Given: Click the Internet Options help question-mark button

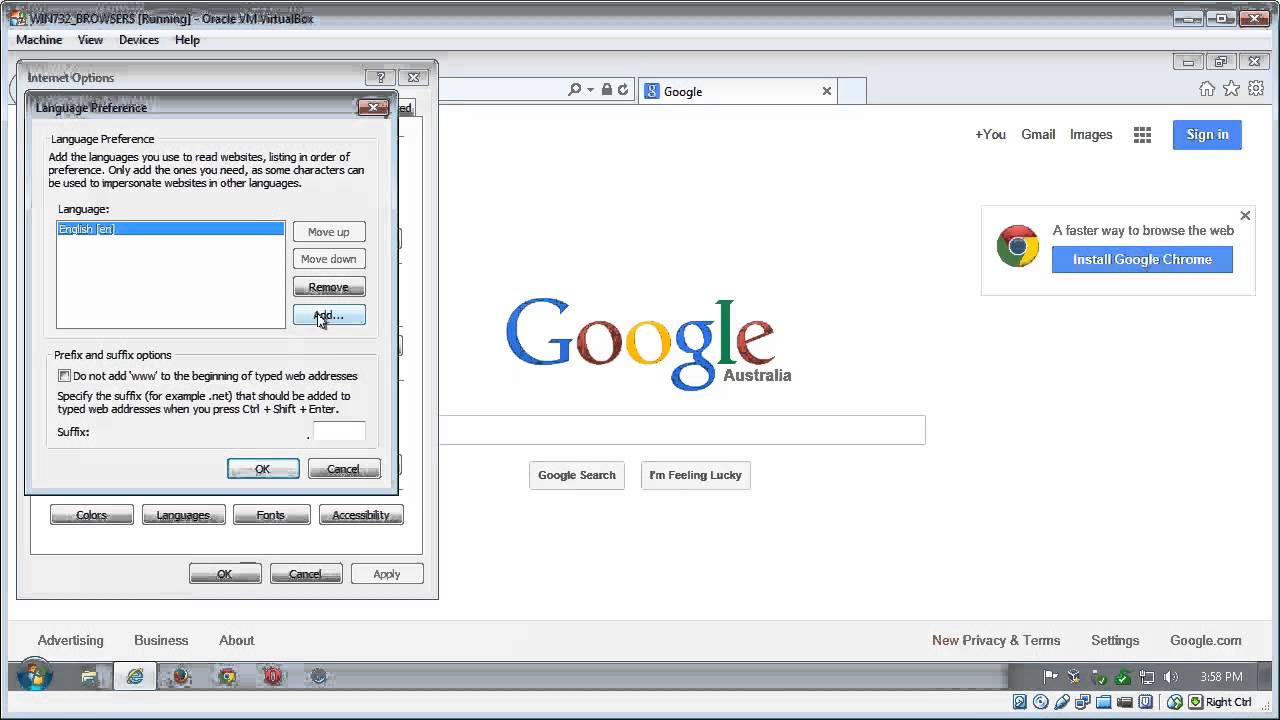Looking at the screenshot, I should [380, 77].
